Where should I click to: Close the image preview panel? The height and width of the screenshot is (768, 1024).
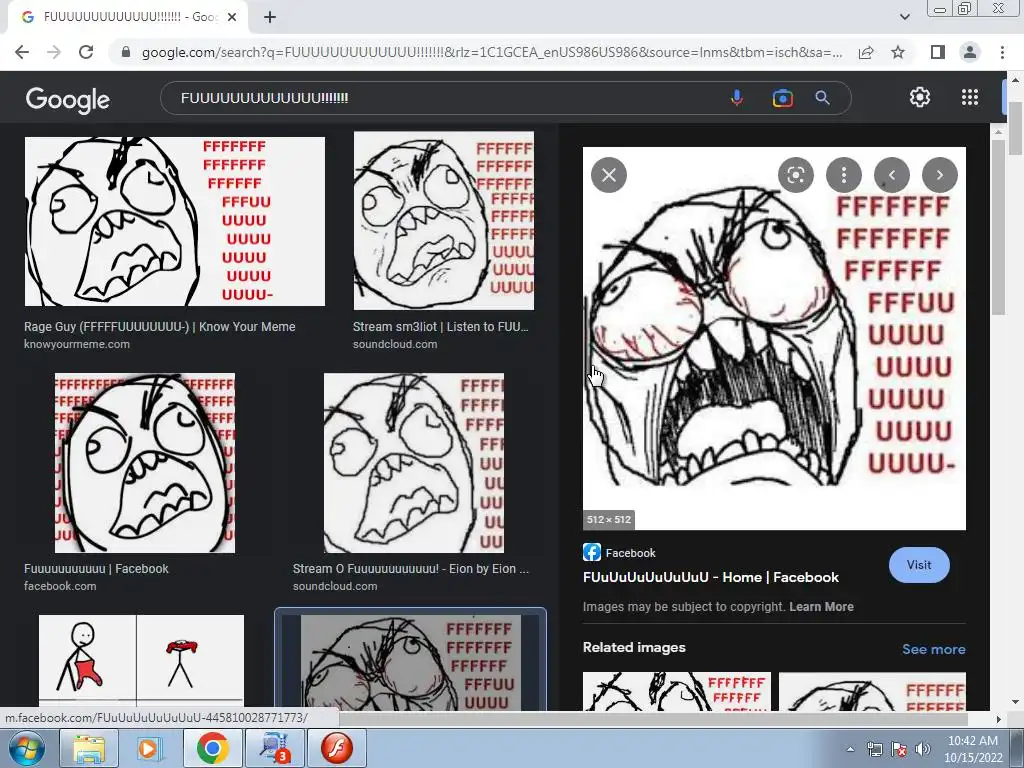click(609, 175)
